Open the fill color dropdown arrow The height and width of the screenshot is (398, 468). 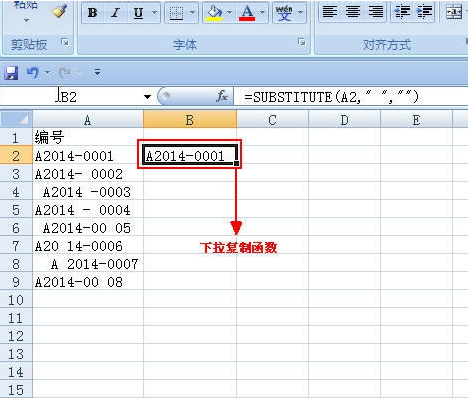pyautogui.click(x=229, y=13)
